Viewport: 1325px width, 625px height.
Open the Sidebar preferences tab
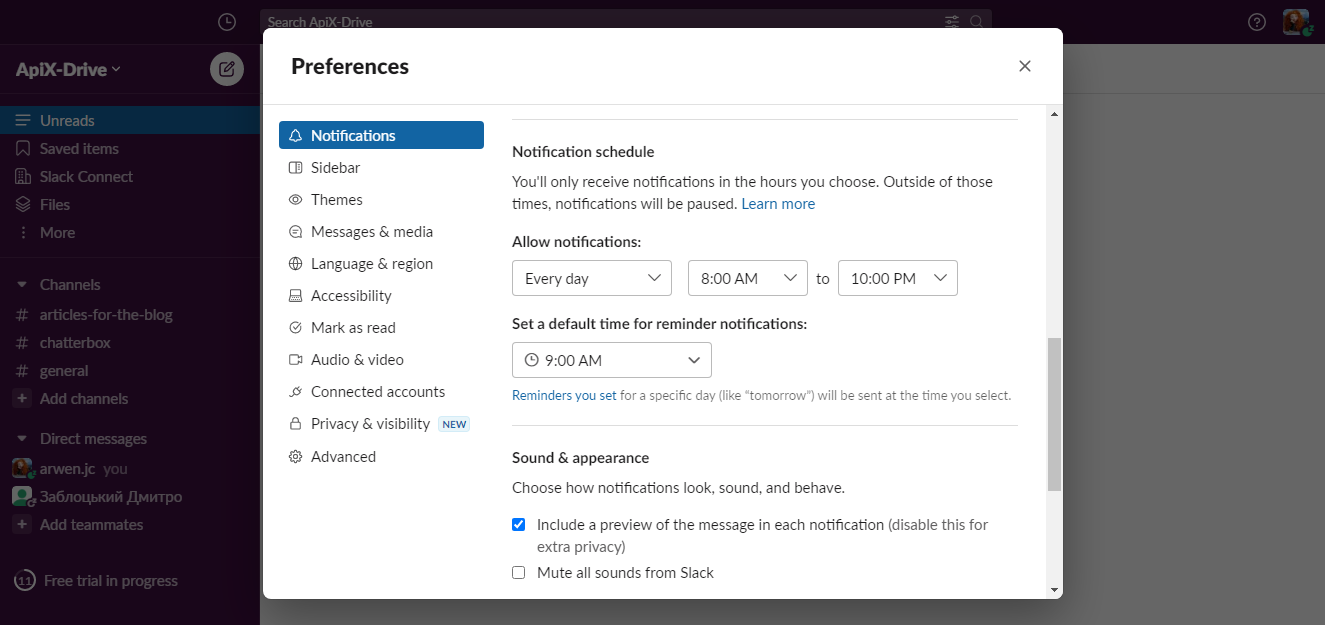click(381, 167)
